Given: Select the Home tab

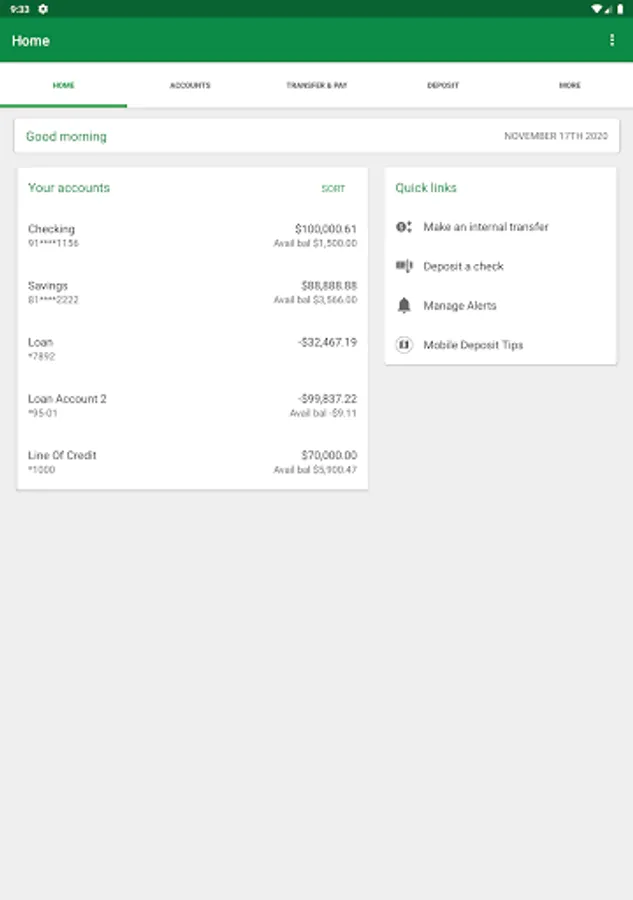Looking at the screenshot, I should tap(63, 85).
